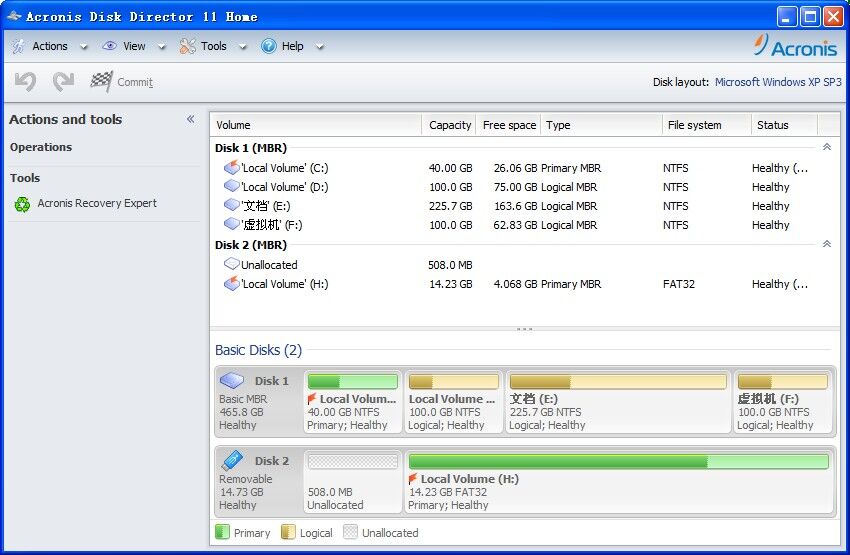
Task: Click the Unallocated legend swatch
Action: click(351, 532)
